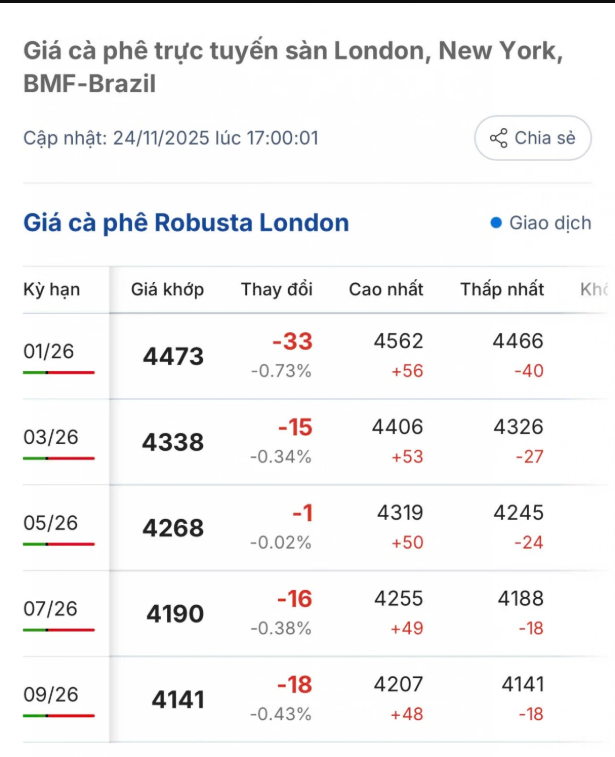Click the range bar under 09/26
Screen dimensions: 615x757
point(58,715)
